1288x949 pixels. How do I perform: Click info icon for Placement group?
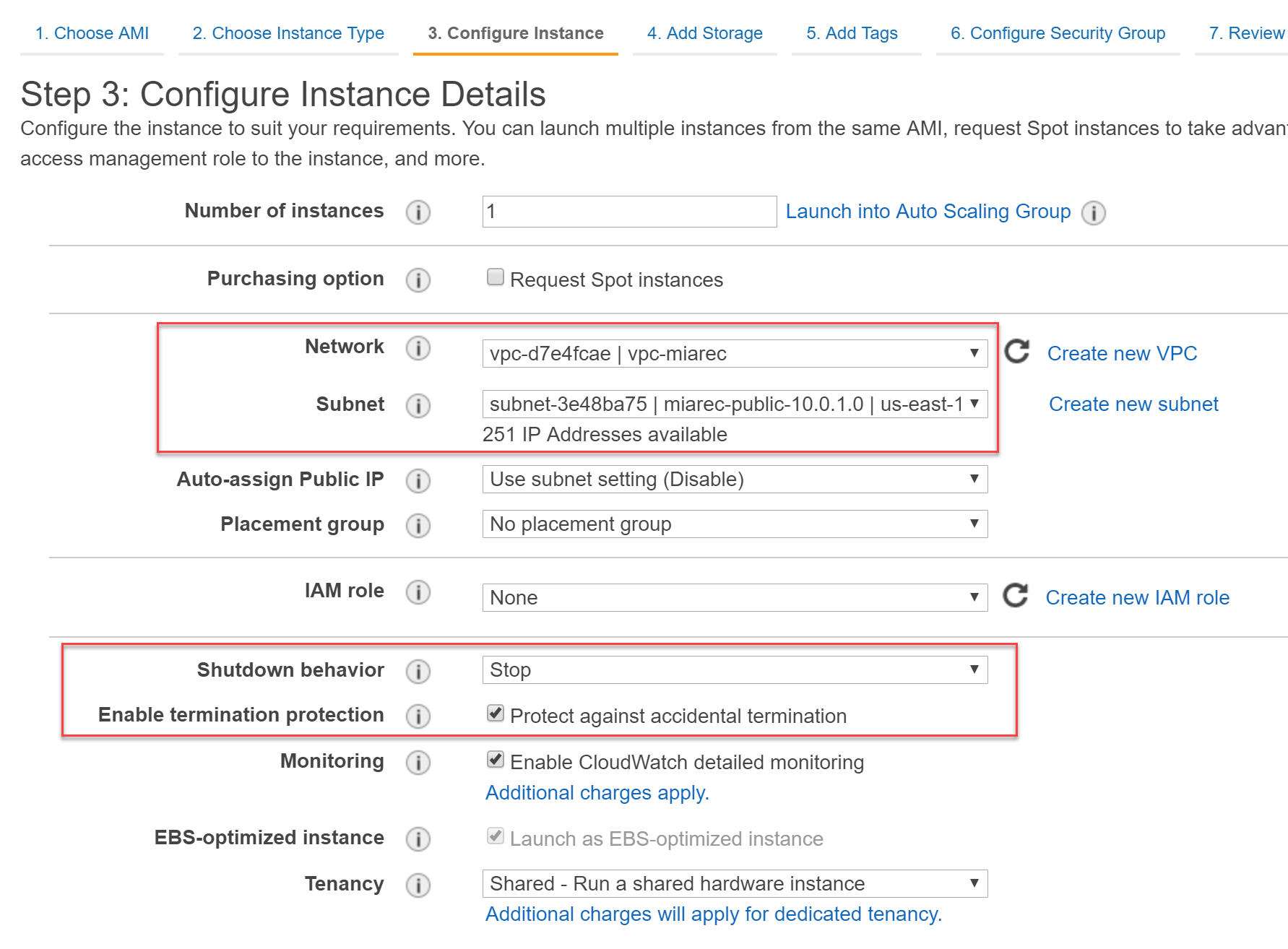click(418, 526)
